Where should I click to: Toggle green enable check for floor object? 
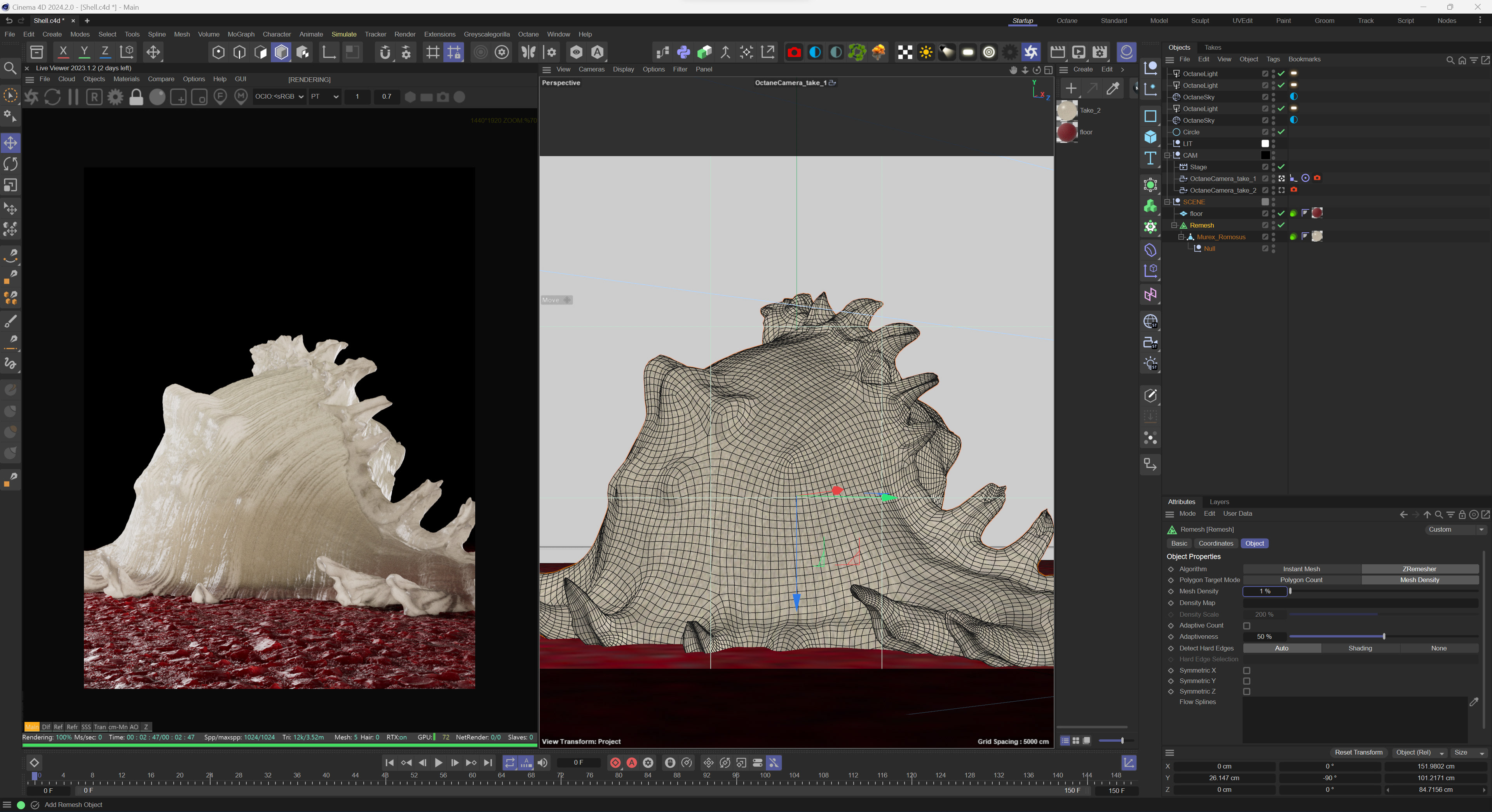click(1281, 214)
